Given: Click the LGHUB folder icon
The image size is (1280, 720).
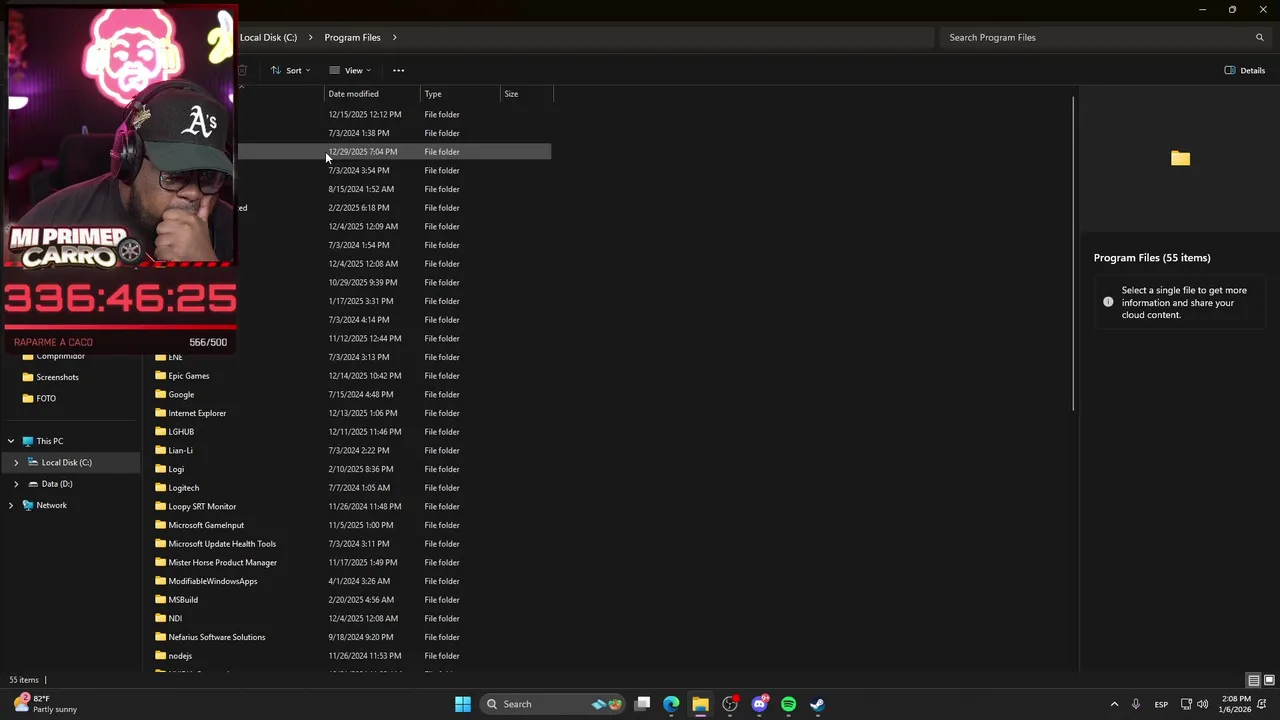Looking at the screenshot, I should coord(160,432).
